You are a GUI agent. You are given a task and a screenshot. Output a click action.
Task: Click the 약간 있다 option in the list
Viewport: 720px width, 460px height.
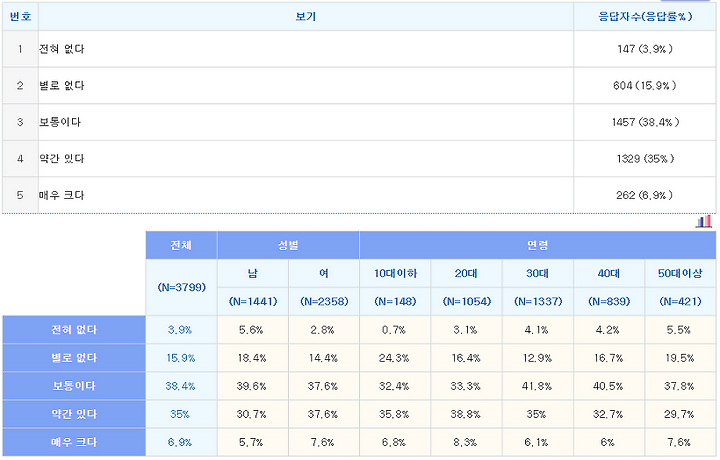pyautogui.click(x=62, y=159)
